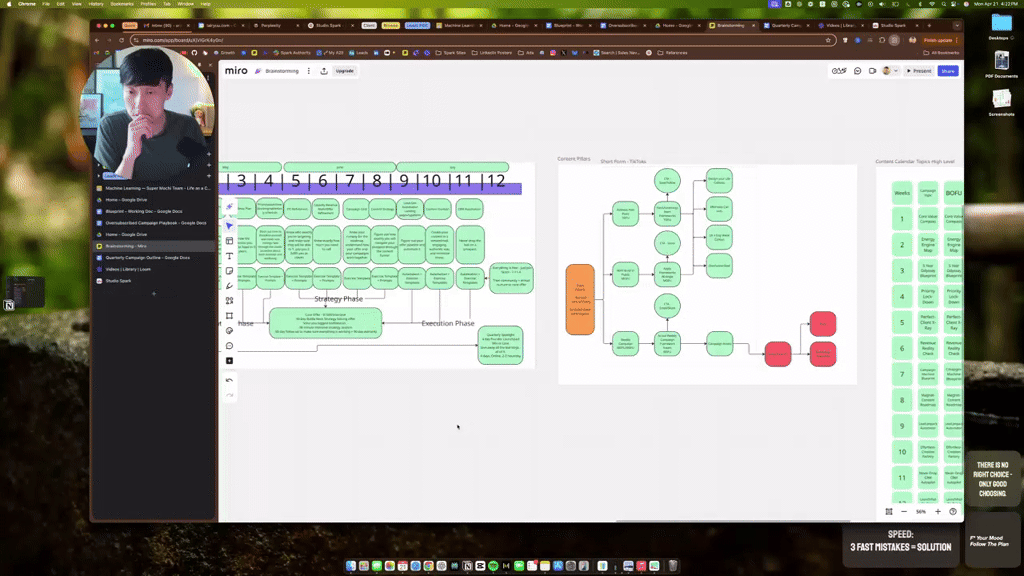Click the Upgrade button
The image size is (1024, 576).
(344, 71)
